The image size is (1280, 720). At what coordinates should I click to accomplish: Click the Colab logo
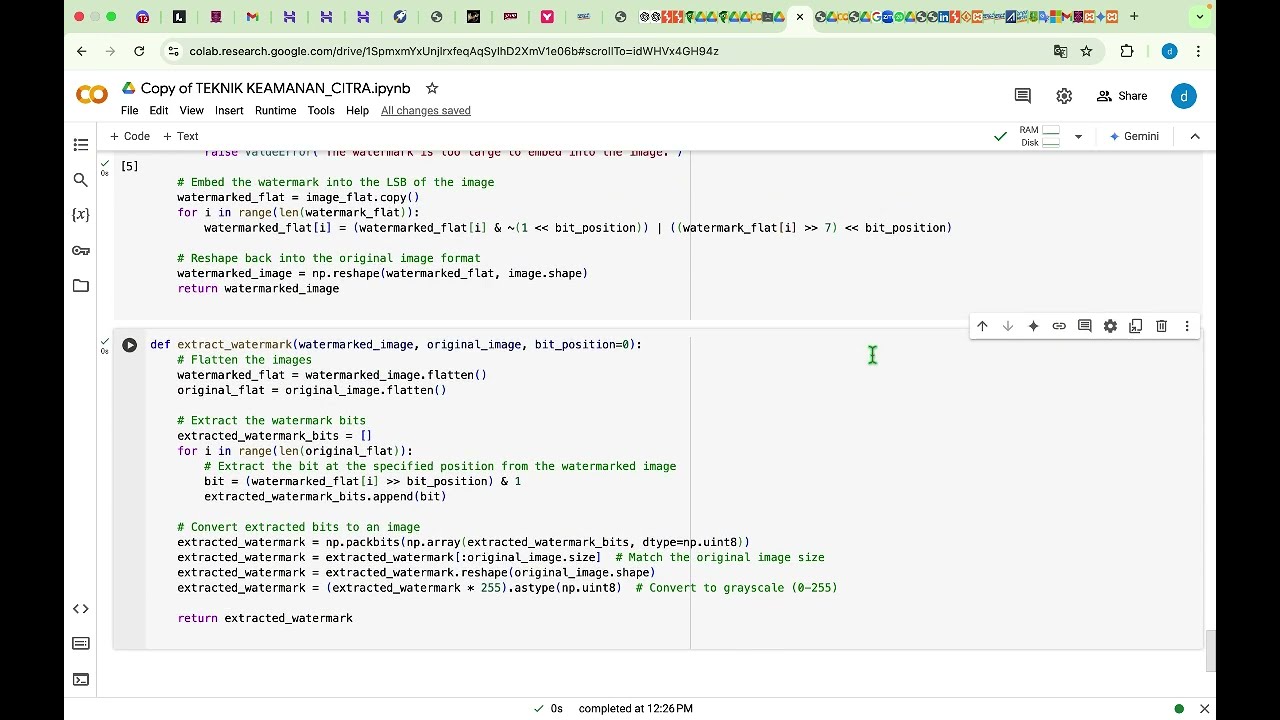click(92, 95)
